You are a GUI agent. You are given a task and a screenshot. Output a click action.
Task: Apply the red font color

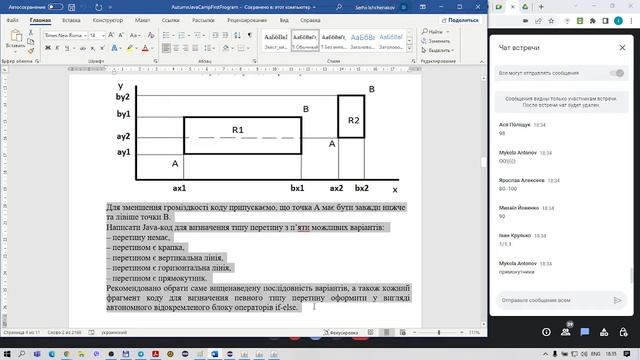click(x=145, y=48)
